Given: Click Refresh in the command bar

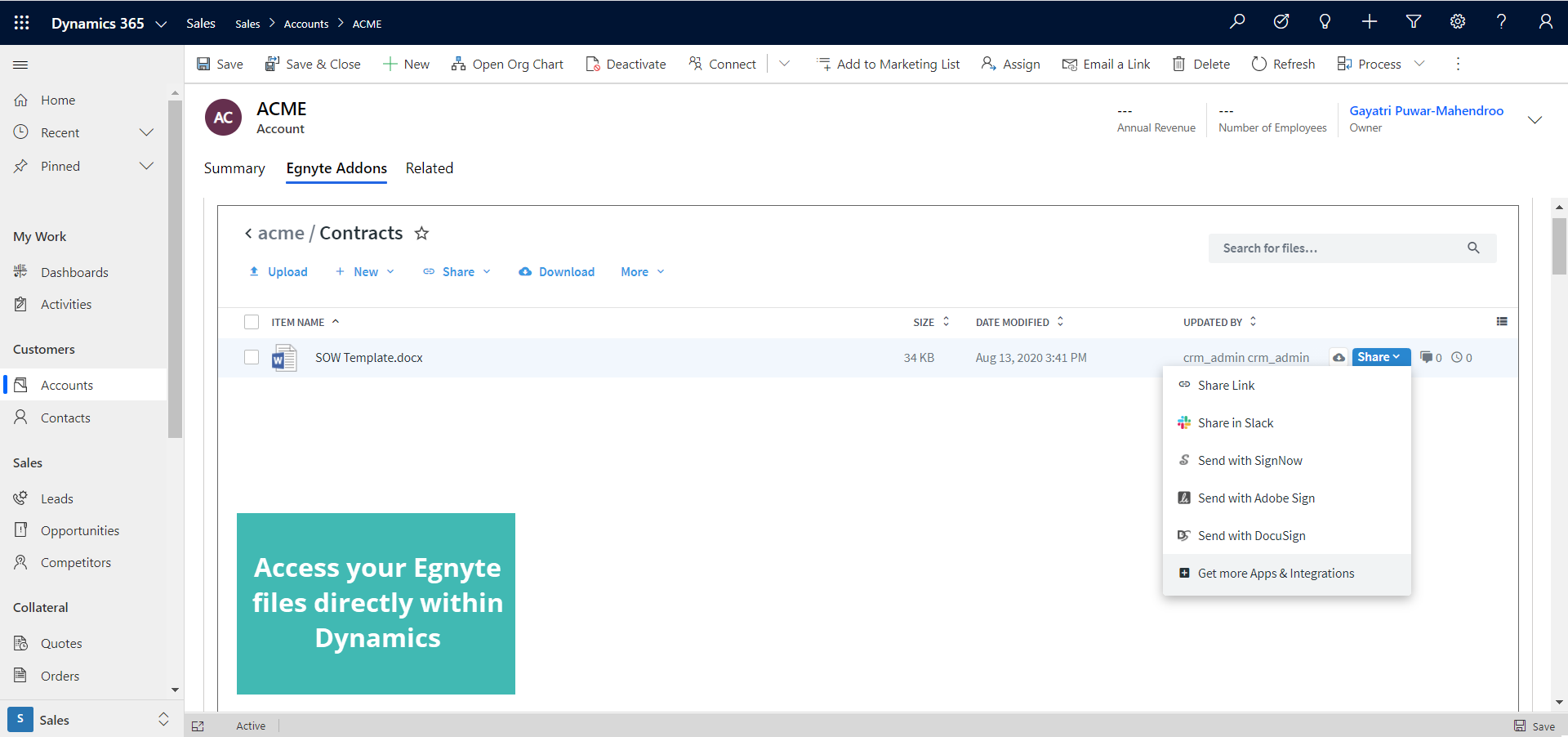Looking at the screenshot, I should coord(1283,64).
